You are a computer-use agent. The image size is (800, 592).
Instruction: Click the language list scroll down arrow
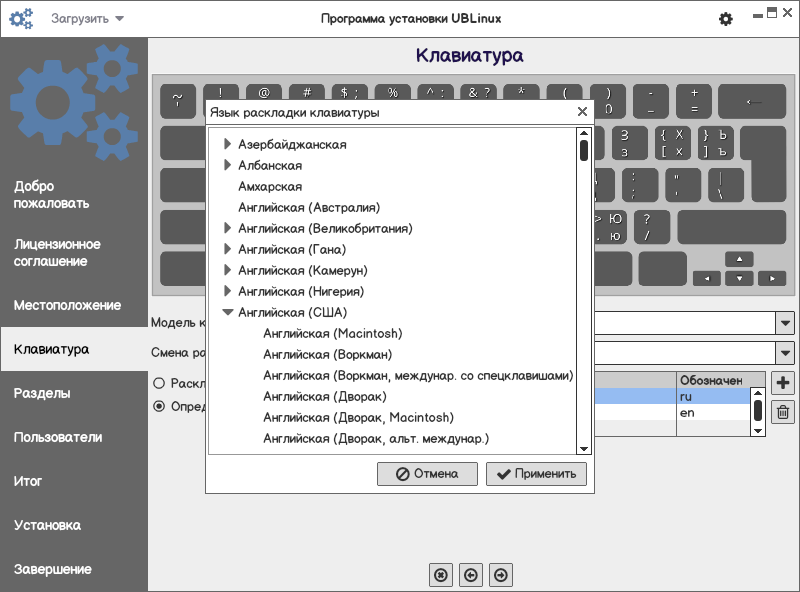pos(584,449)
